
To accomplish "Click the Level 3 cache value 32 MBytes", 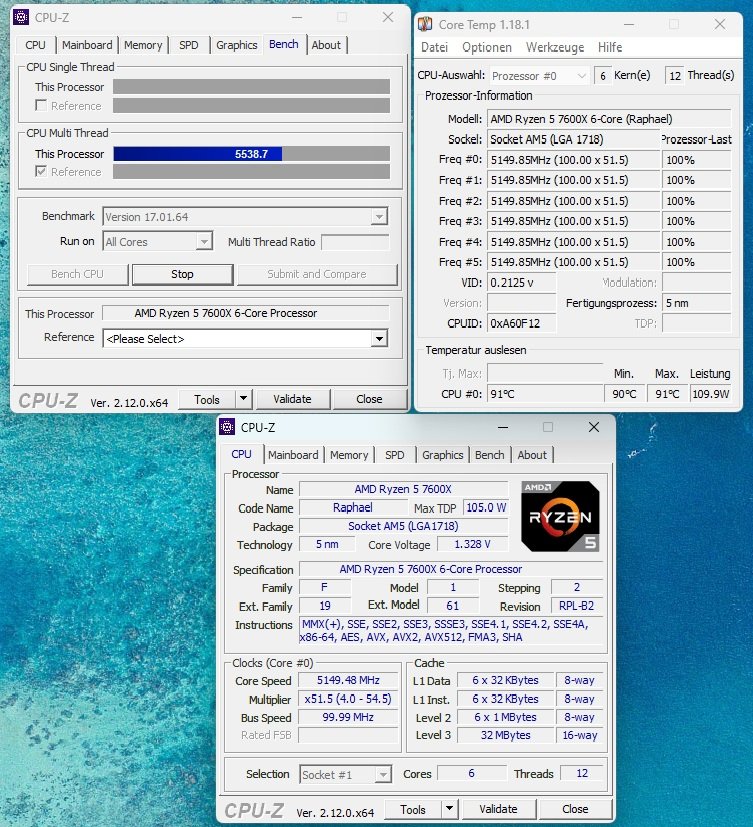I will click(x=505, y=735).
